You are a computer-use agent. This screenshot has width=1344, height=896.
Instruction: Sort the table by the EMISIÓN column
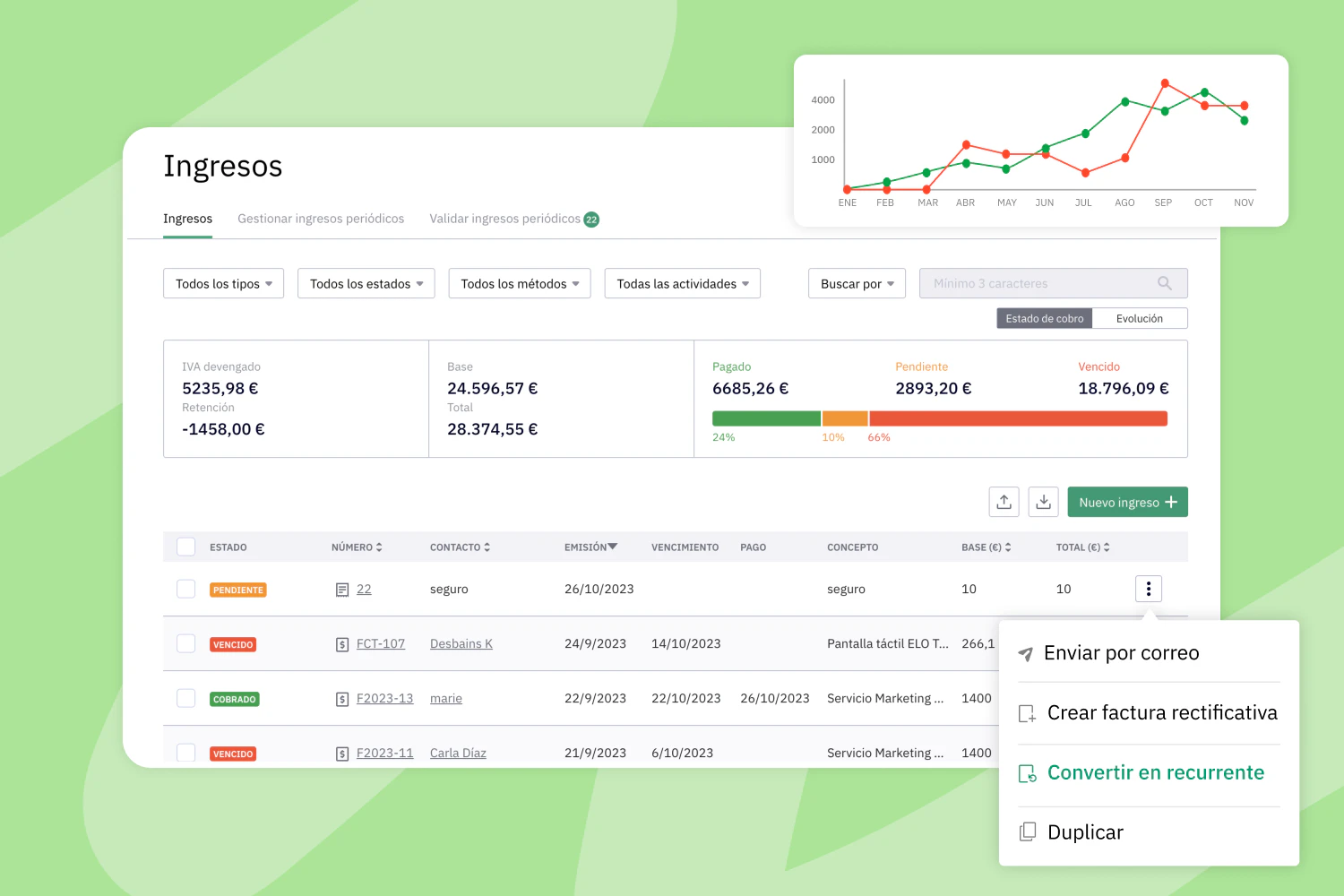click(x=590, y=547)
